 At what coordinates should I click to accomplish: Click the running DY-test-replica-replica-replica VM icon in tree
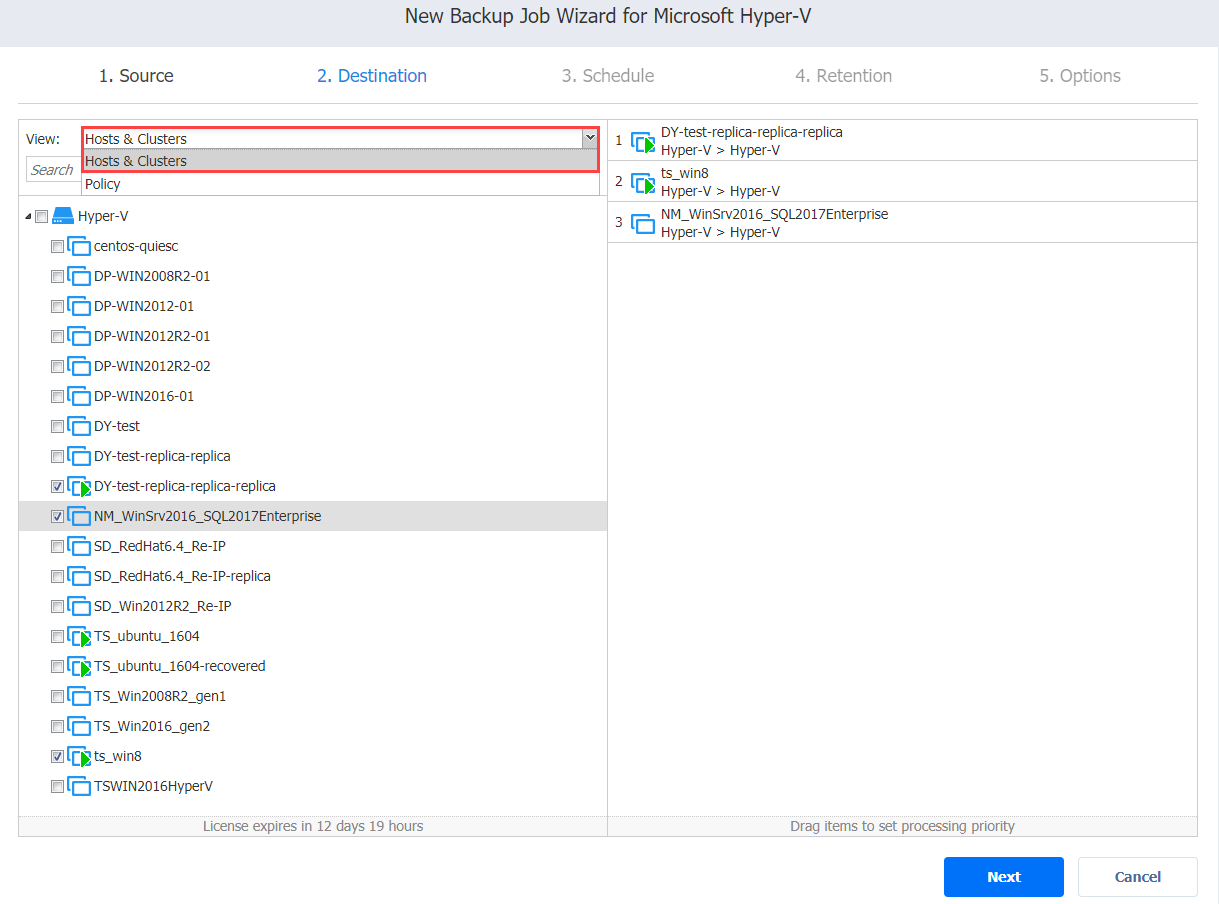(79, 486)
